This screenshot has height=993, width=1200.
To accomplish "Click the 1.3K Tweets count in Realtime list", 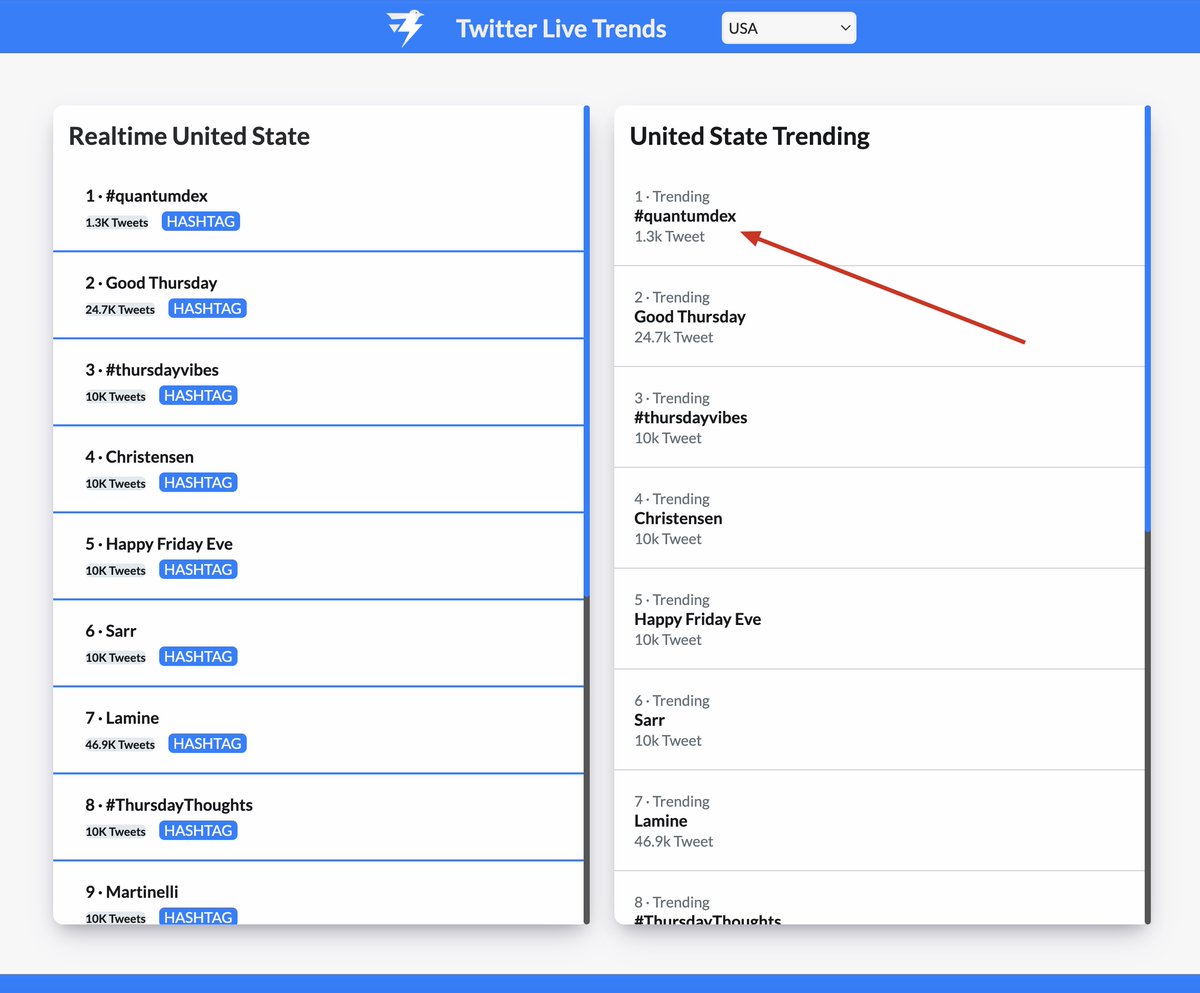I will (117, 222).
